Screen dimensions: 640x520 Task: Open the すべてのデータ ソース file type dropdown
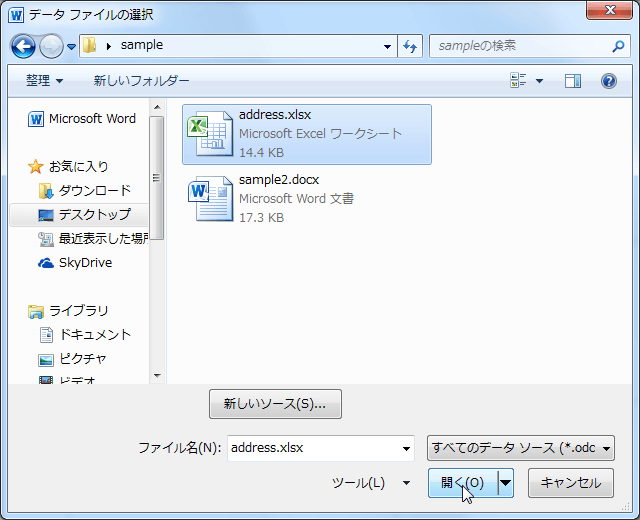[x=520, y=448]
